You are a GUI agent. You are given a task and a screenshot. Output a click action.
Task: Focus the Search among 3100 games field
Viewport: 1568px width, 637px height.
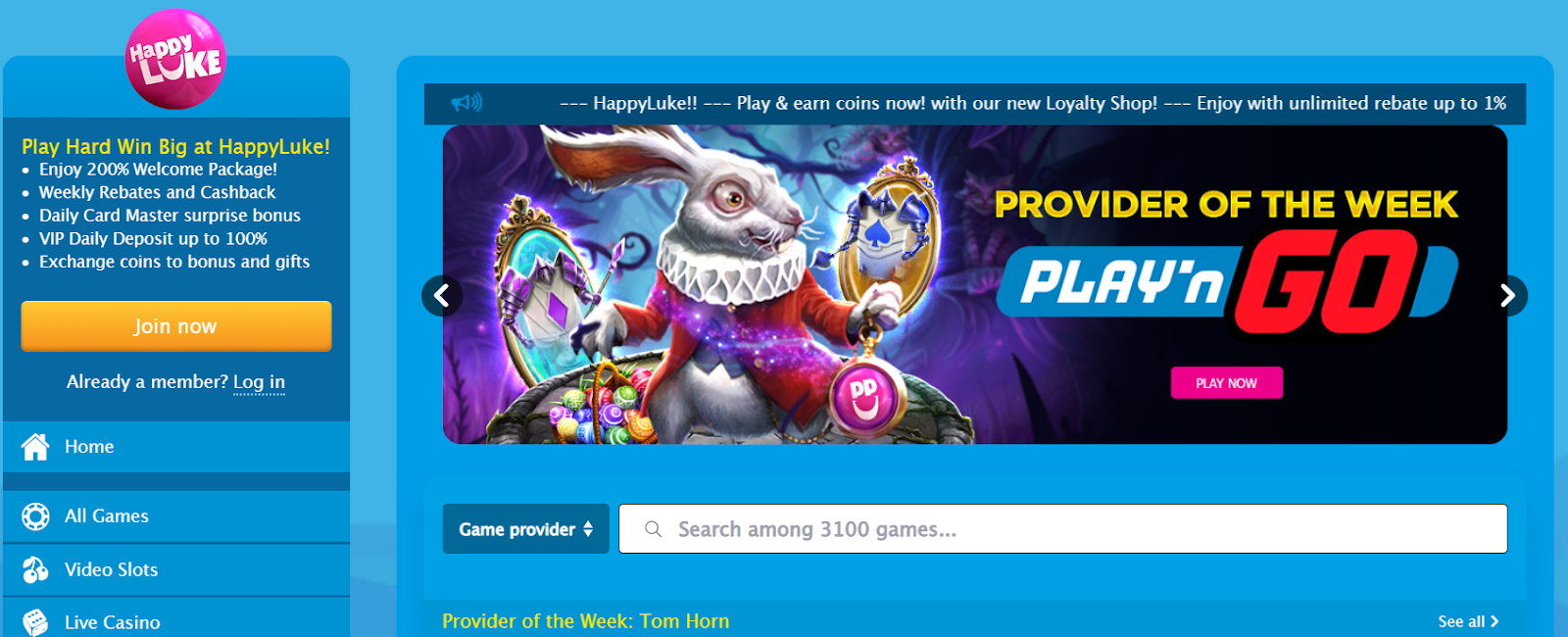(1063, 529)
